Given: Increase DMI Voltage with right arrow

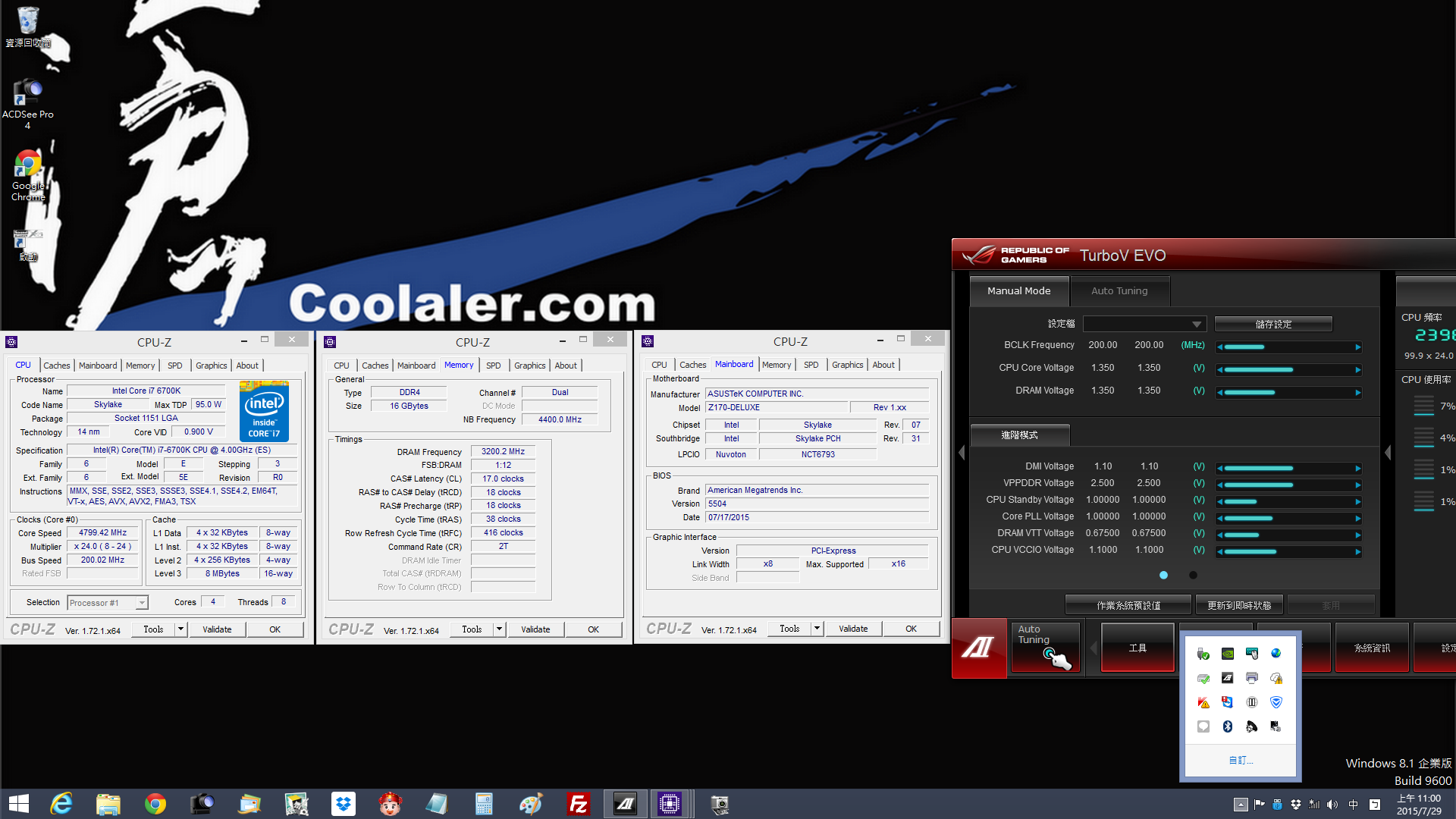Looking at the screenshot, I should point(1357,468).
